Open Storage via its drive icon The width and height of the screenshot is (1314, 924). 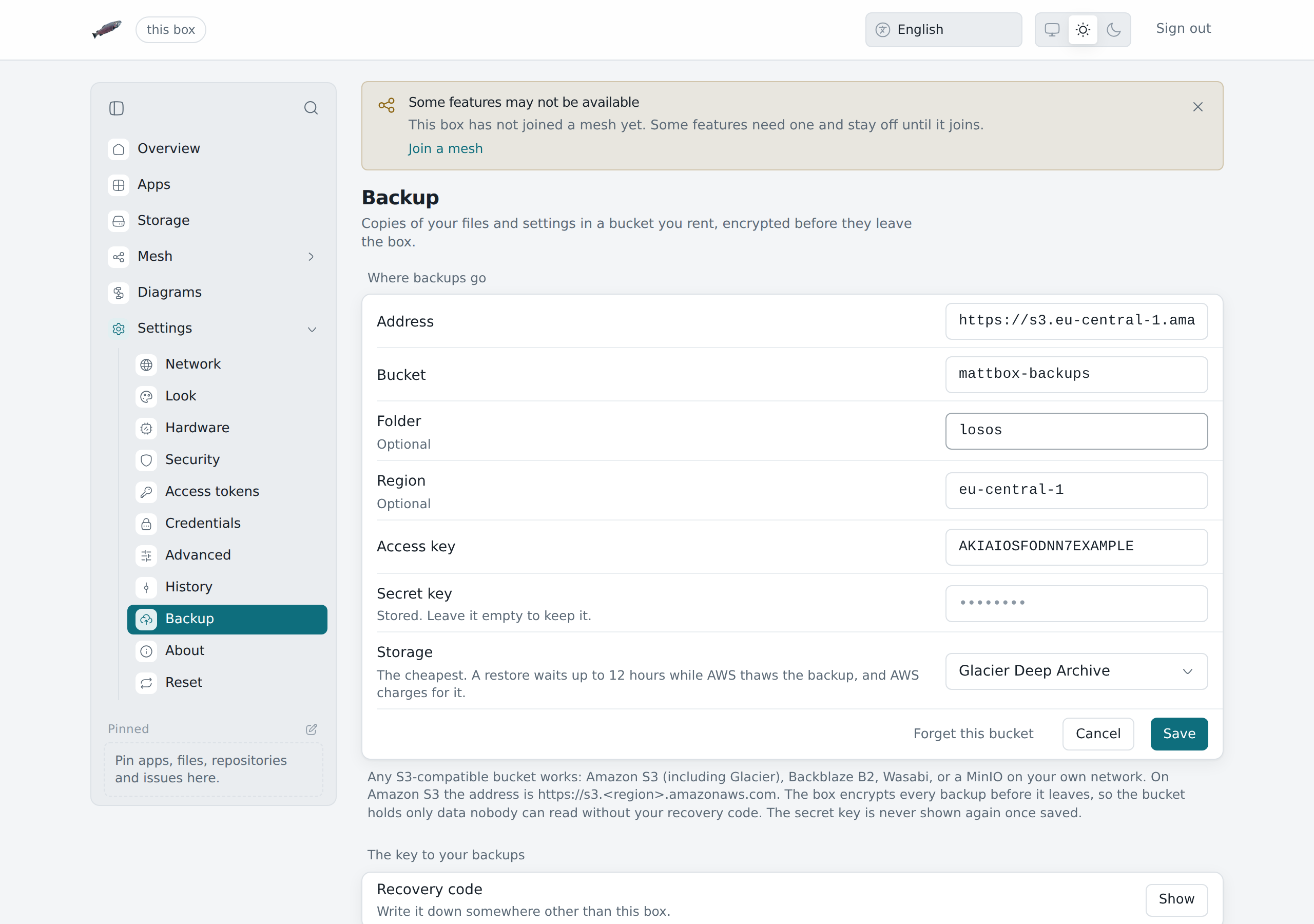coord(119,221)
